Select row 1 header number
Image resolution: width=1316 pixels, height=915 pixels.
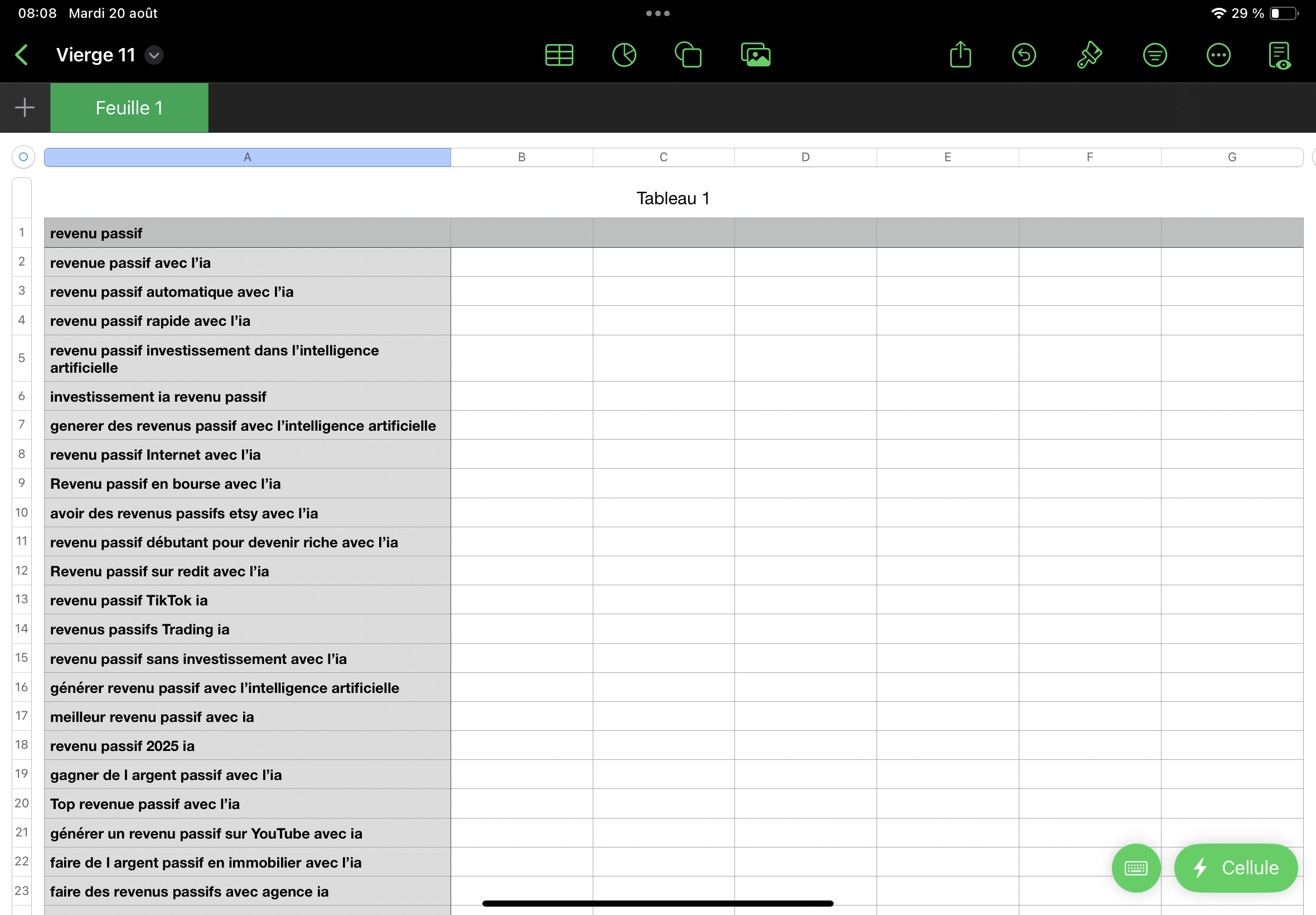pyautogui.click(x=22, y=232)
